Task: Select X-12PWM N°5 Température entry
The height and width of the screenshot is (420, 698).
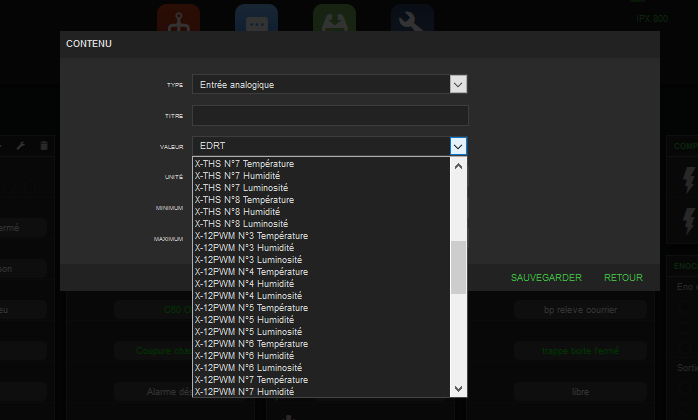Action: [x=251, y=307]
